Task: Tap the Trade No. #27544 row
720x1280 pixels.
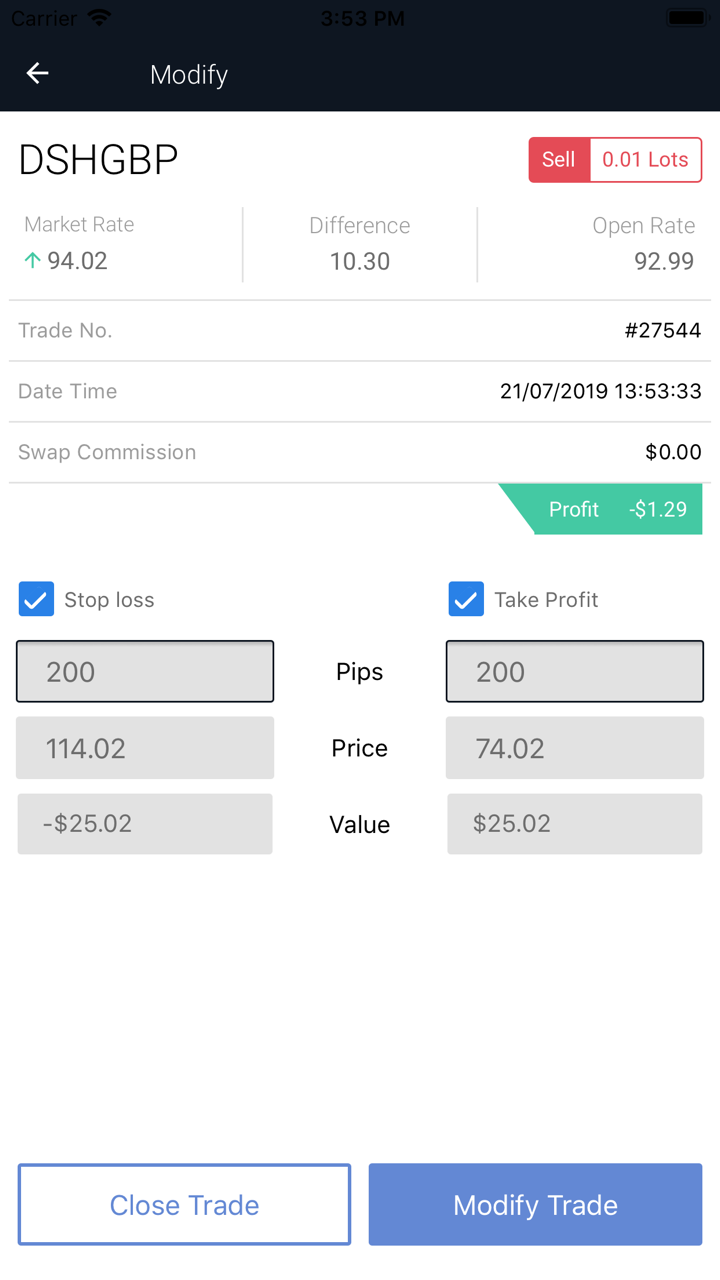Action: click(360, 331)
